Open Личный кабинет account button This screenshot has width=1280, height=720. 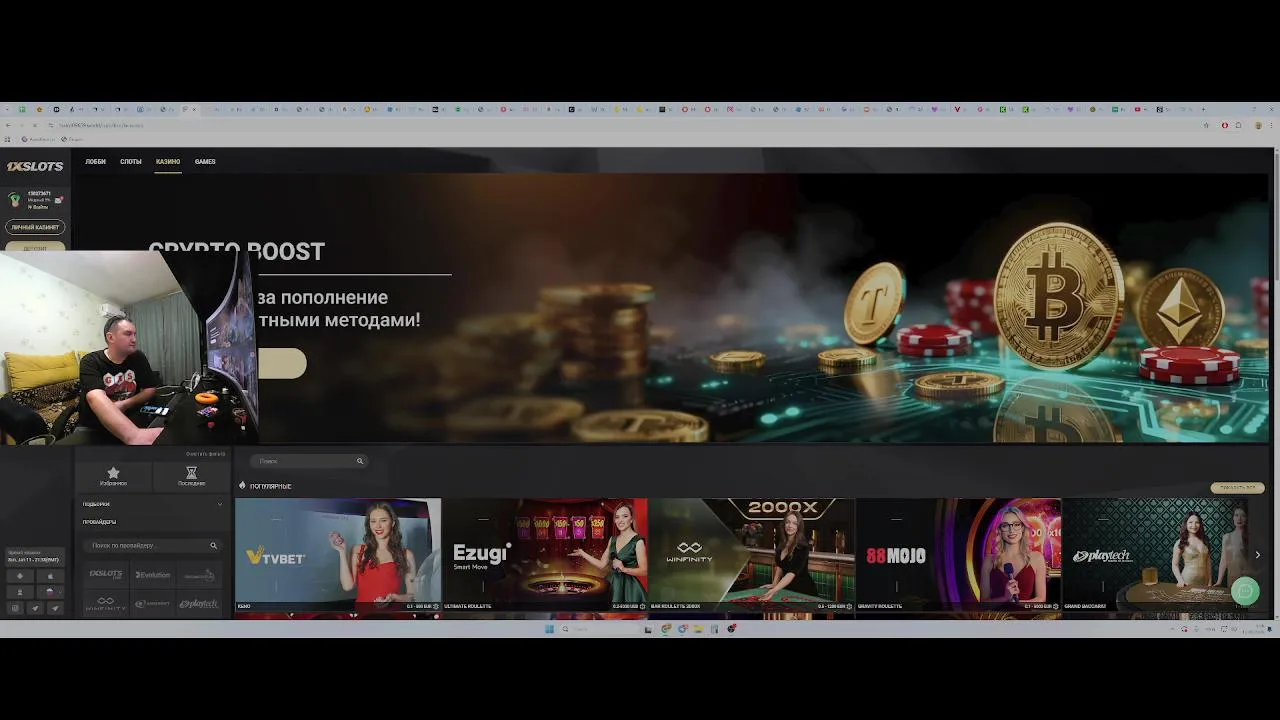[x=35, y=227]
